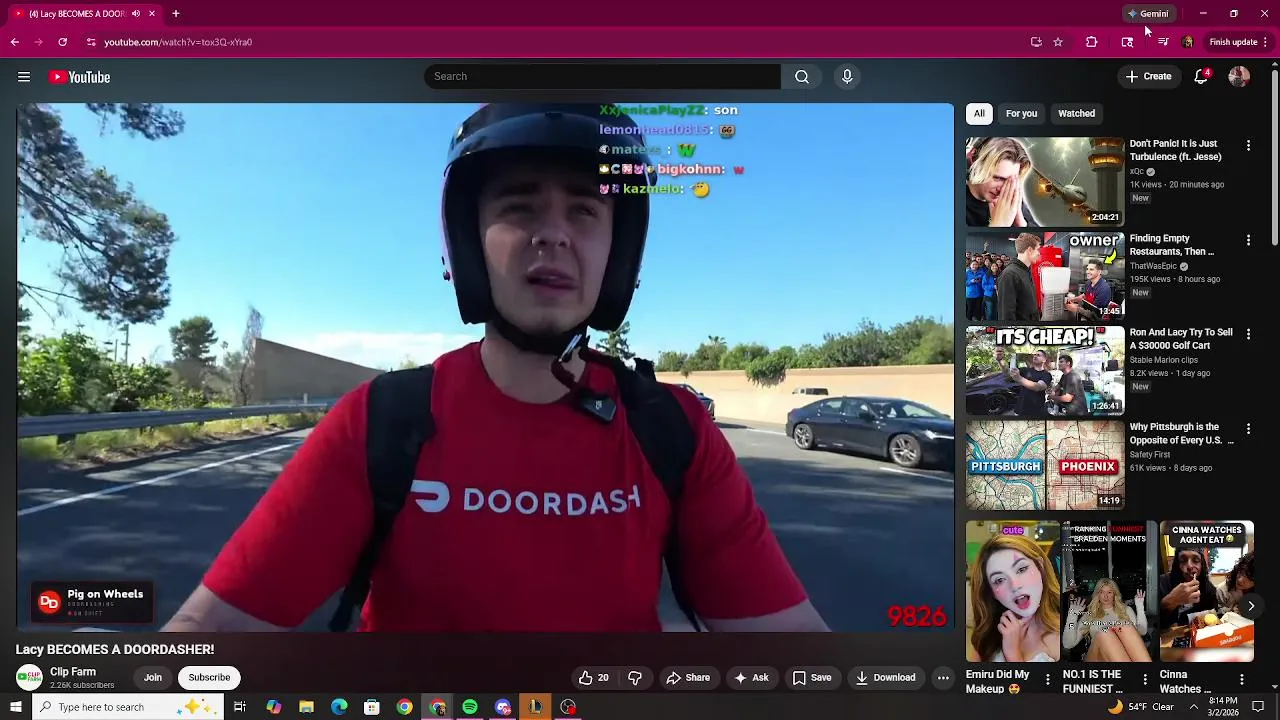Go back to previous page
The width and height of the screenshot is (1280, 720).
[14, 42]
